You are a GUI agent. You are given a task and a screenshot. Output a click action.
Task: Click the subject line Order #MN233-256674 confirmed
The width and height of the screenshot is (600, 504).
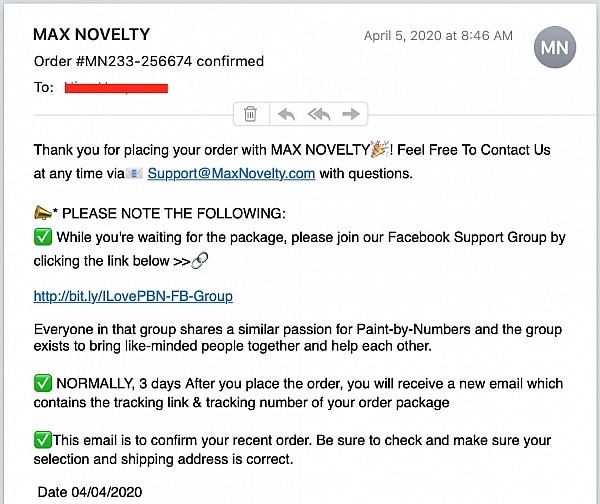[149, 61]
